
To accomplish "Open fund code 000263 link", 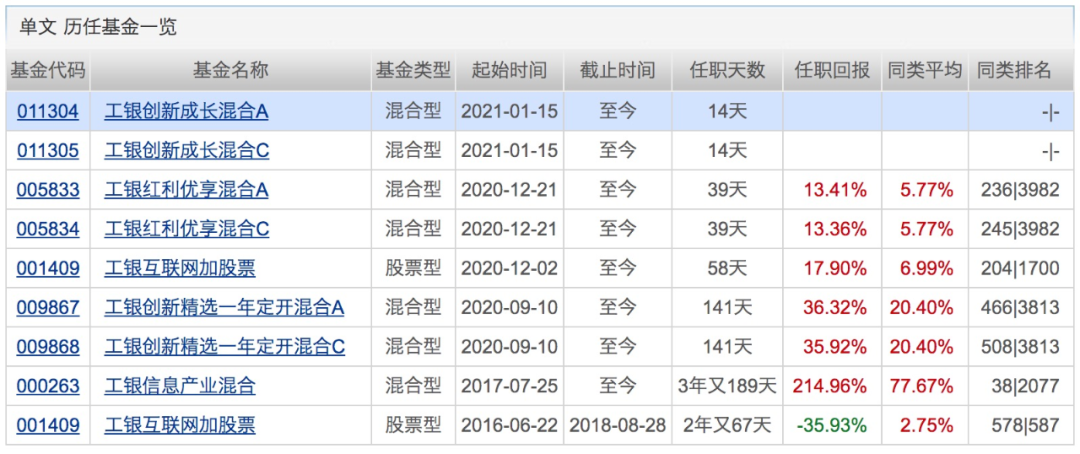I will pos(48,386).
